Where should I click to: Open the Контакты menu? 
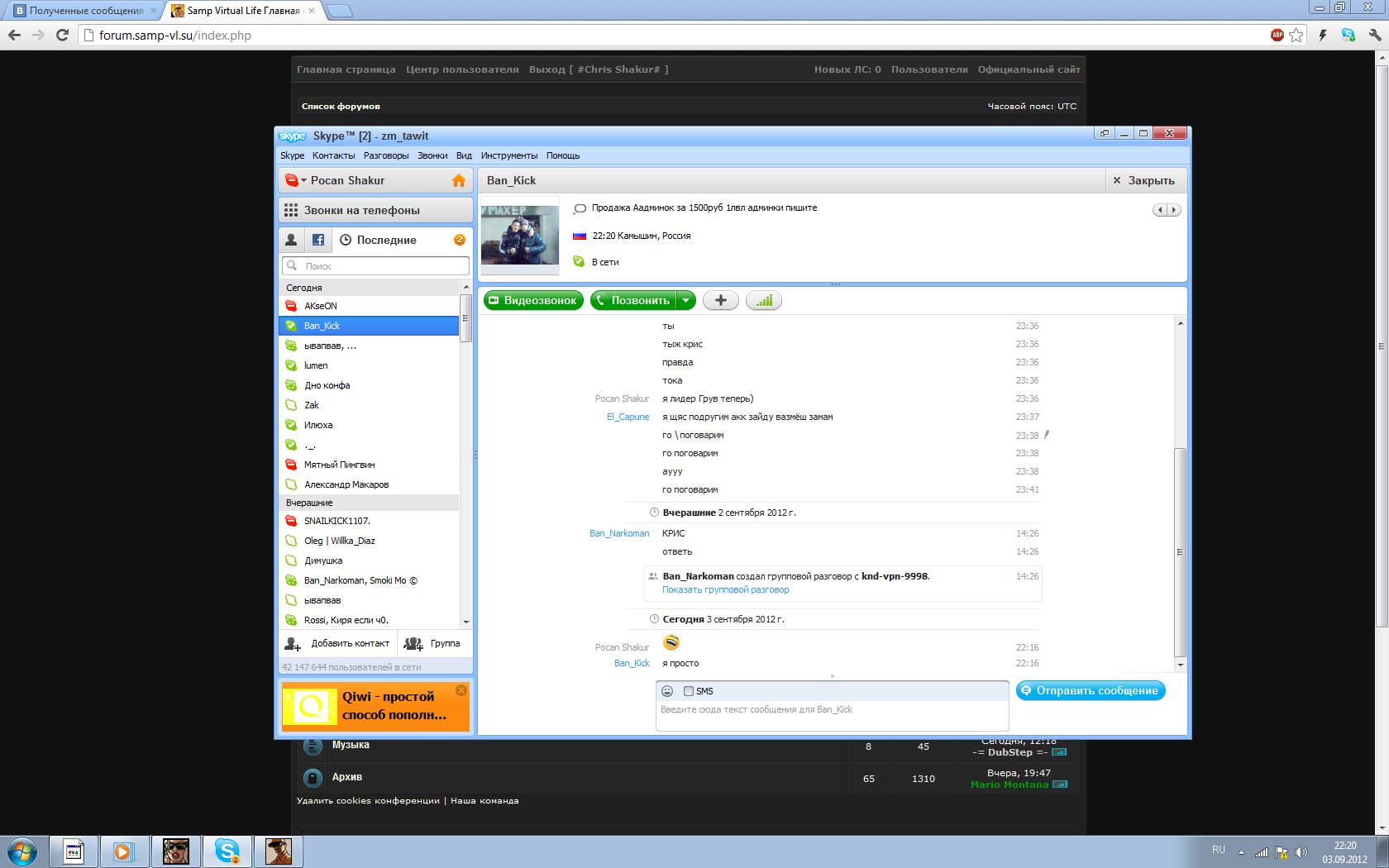[334, 155]
